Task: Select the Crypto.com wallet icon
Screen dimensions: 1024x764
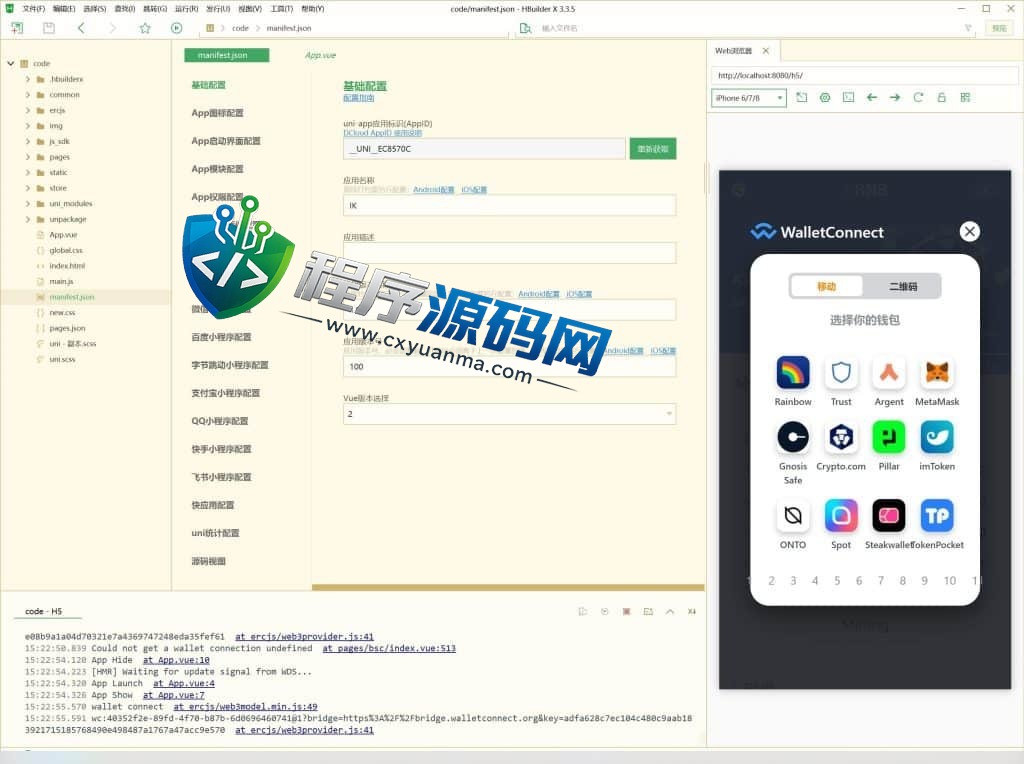Action: point(841,437)
